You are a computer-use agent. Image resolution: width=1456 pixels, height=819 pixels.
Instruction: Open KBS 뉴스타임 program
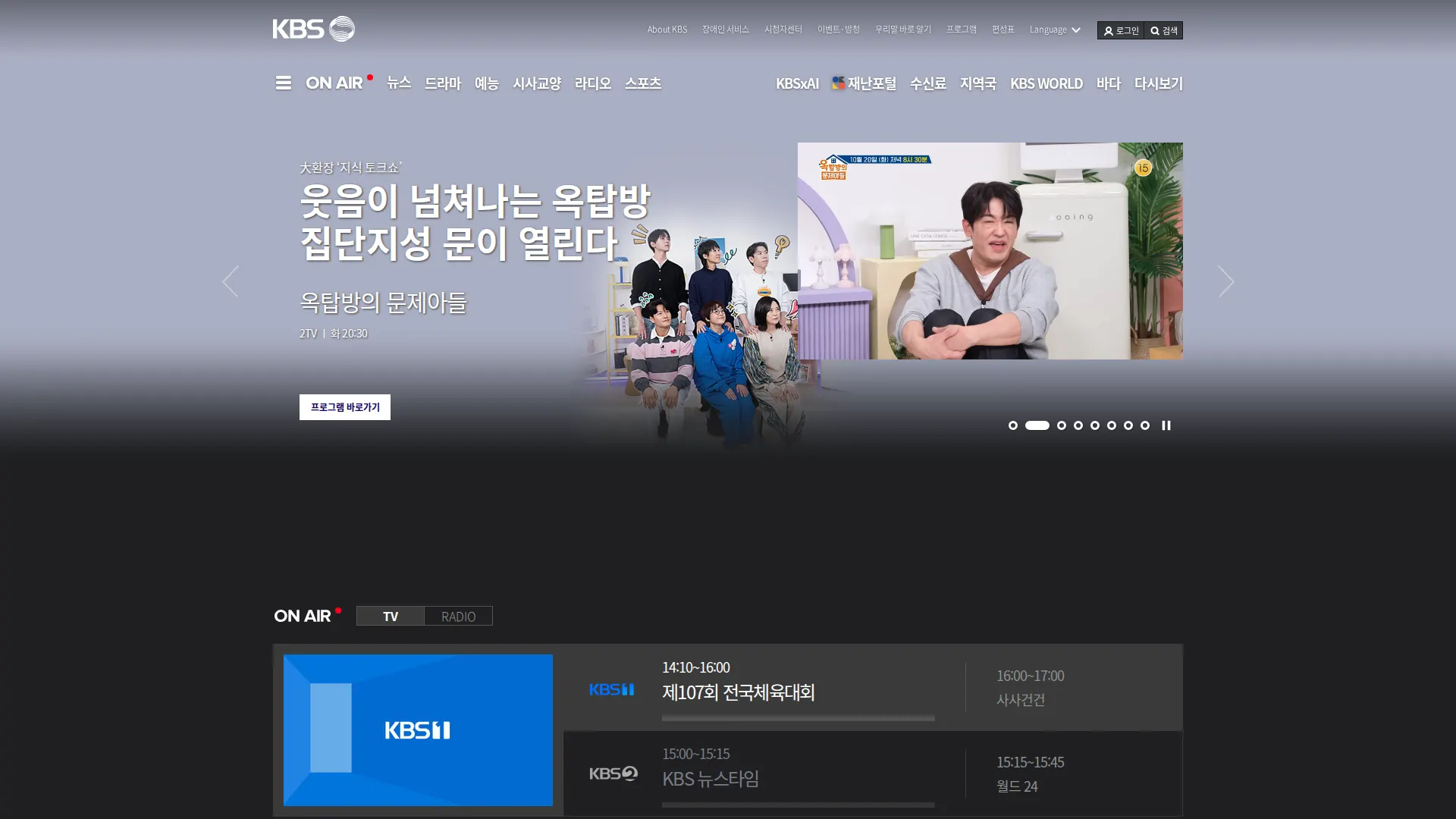[711, 779]
